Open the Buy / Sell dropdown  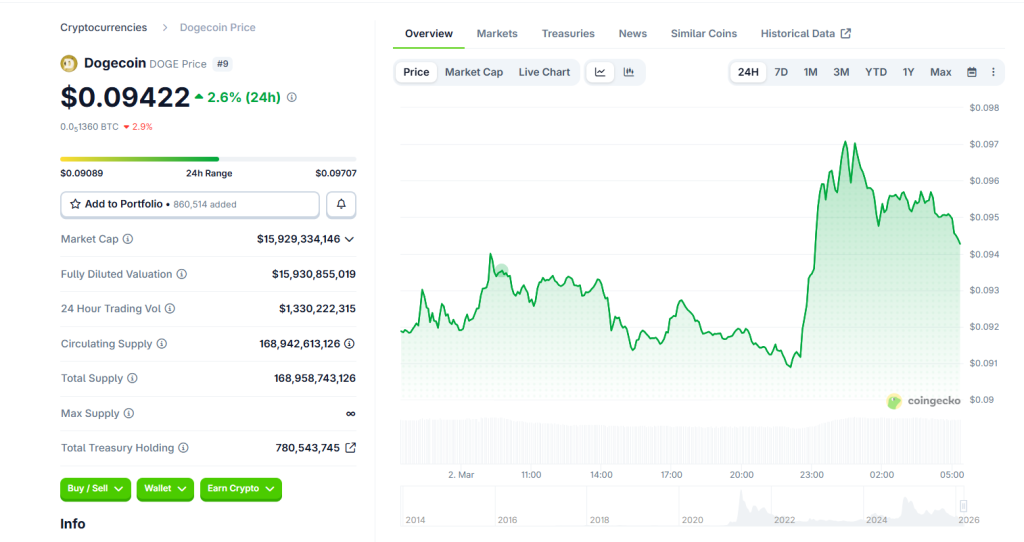point(96,489)
